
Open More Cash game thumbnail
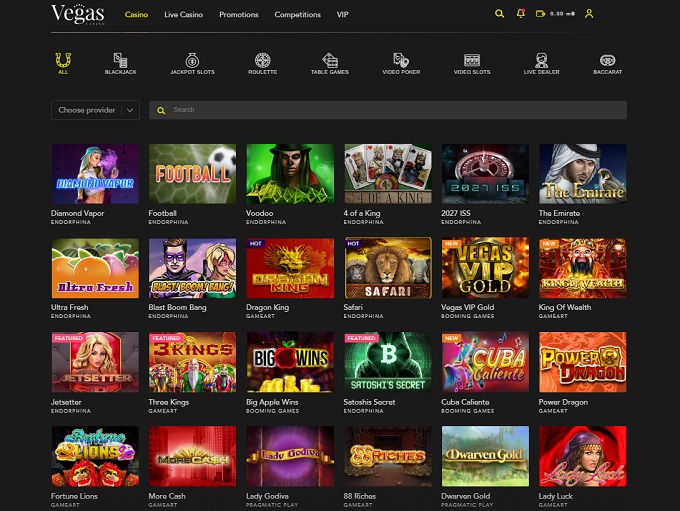pyautogui.click(x=193, y=456)
